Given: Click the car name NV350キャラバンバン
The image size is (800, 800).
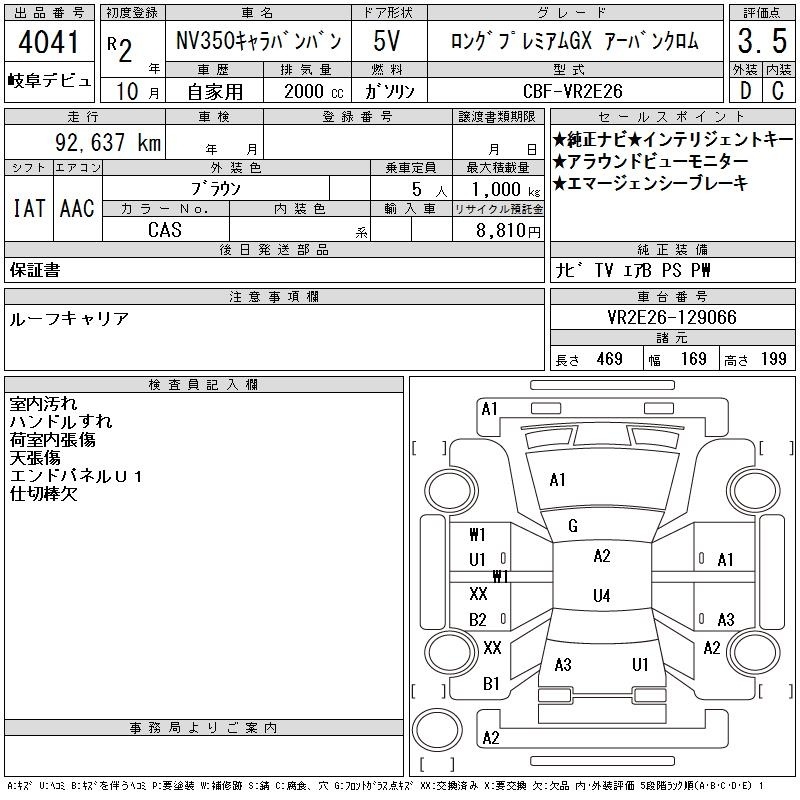Looking at the screenshot, I should (x=258, y=42).
